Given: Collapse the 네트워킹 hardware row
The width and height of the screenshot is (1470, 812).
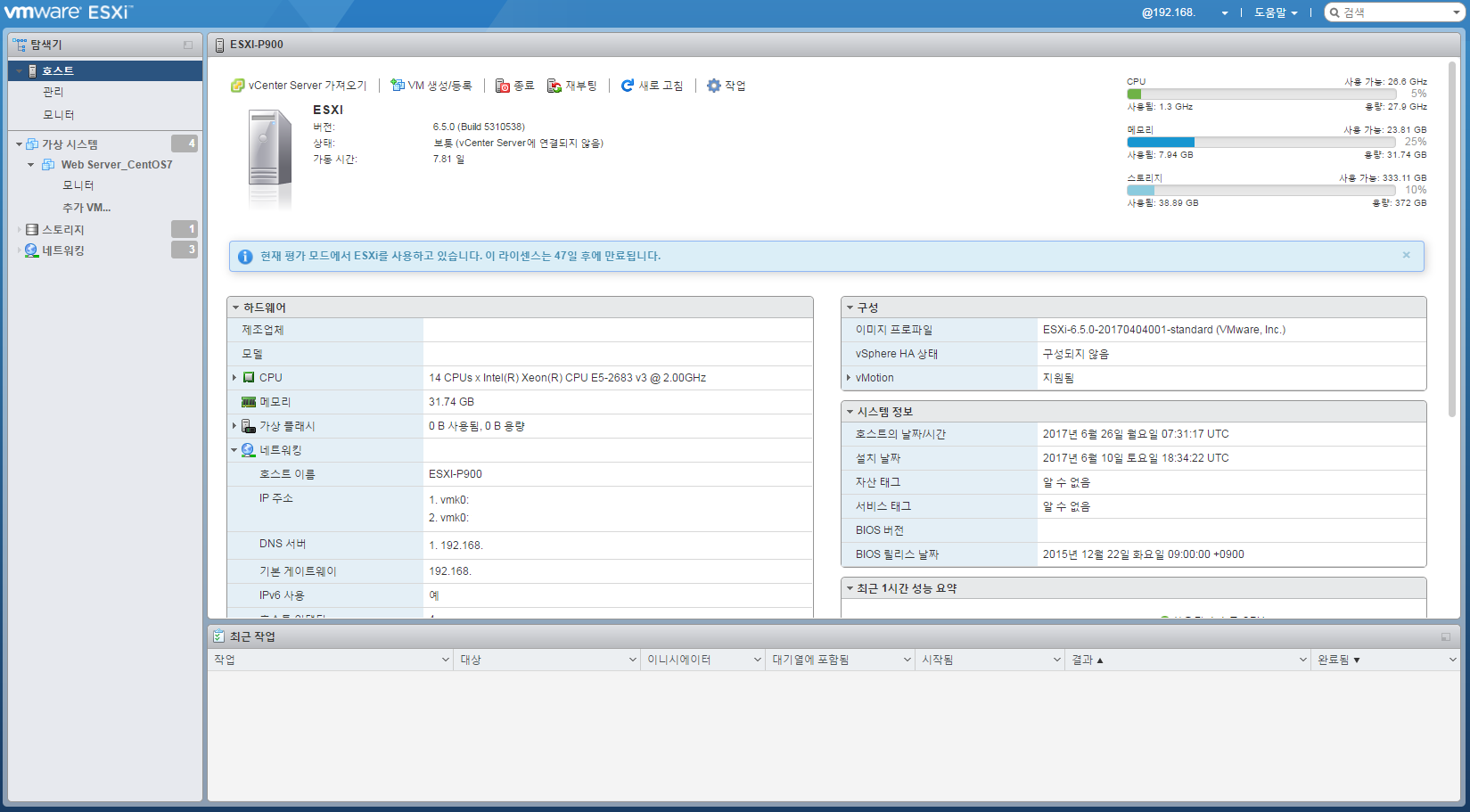Looking at the screenshot, I should [x=234, y=450].
